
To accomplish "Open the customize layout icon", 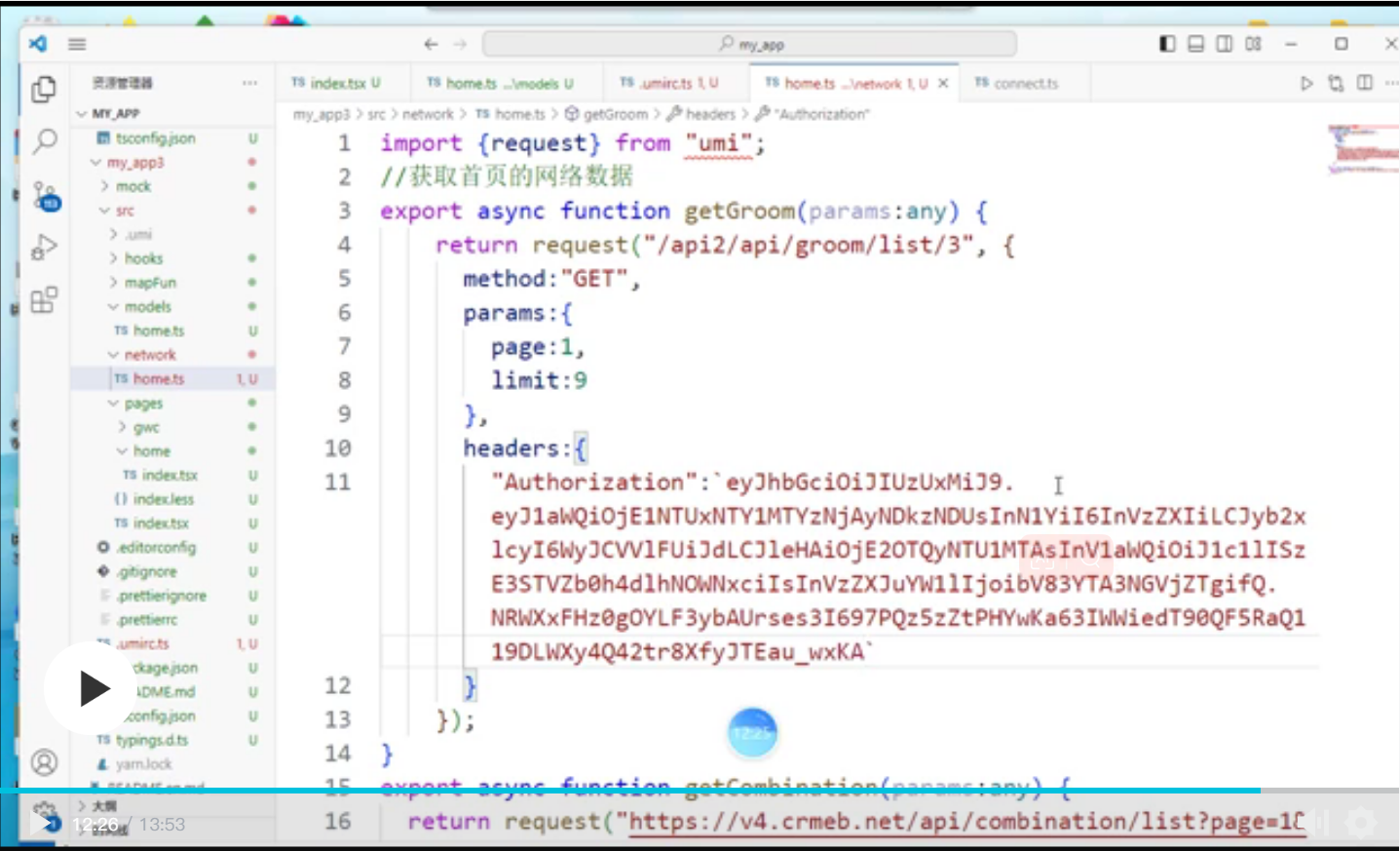I will pyautogui.click(x=1254, y=44).
